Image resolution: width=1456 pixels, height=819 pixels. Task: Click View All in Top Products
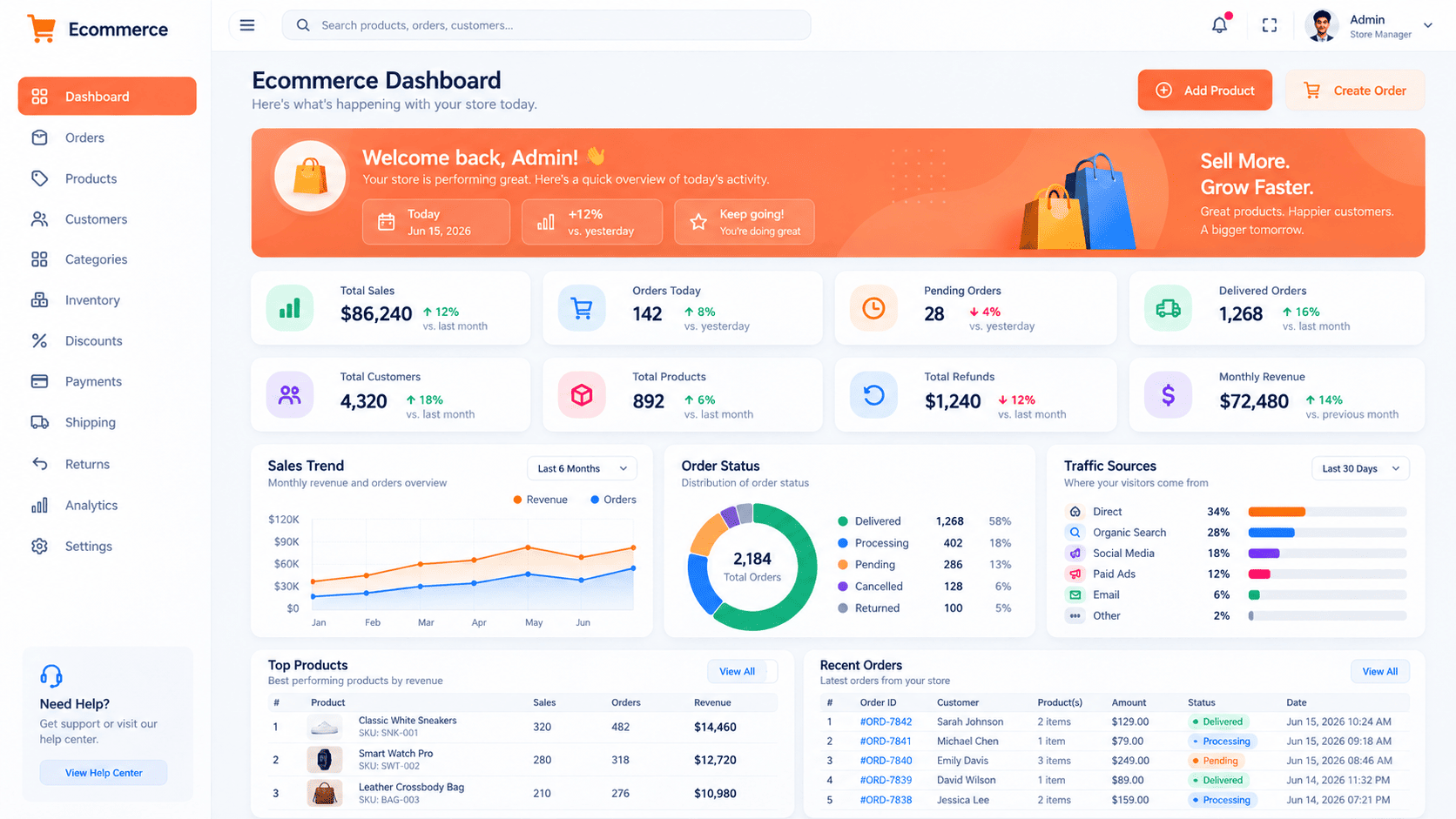coord(738,671)
